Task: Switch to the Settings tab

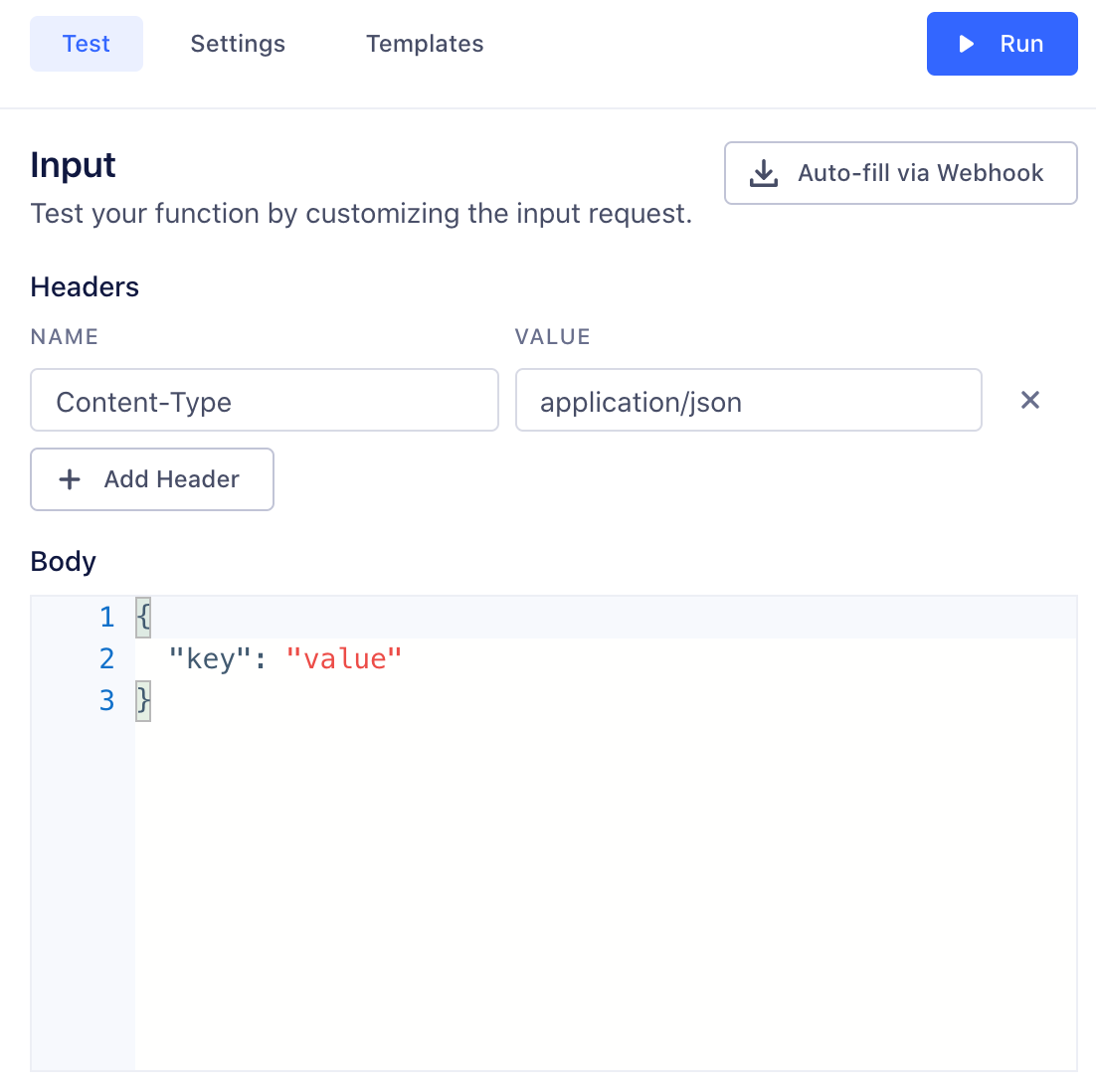Action: (x=238, y=44)
